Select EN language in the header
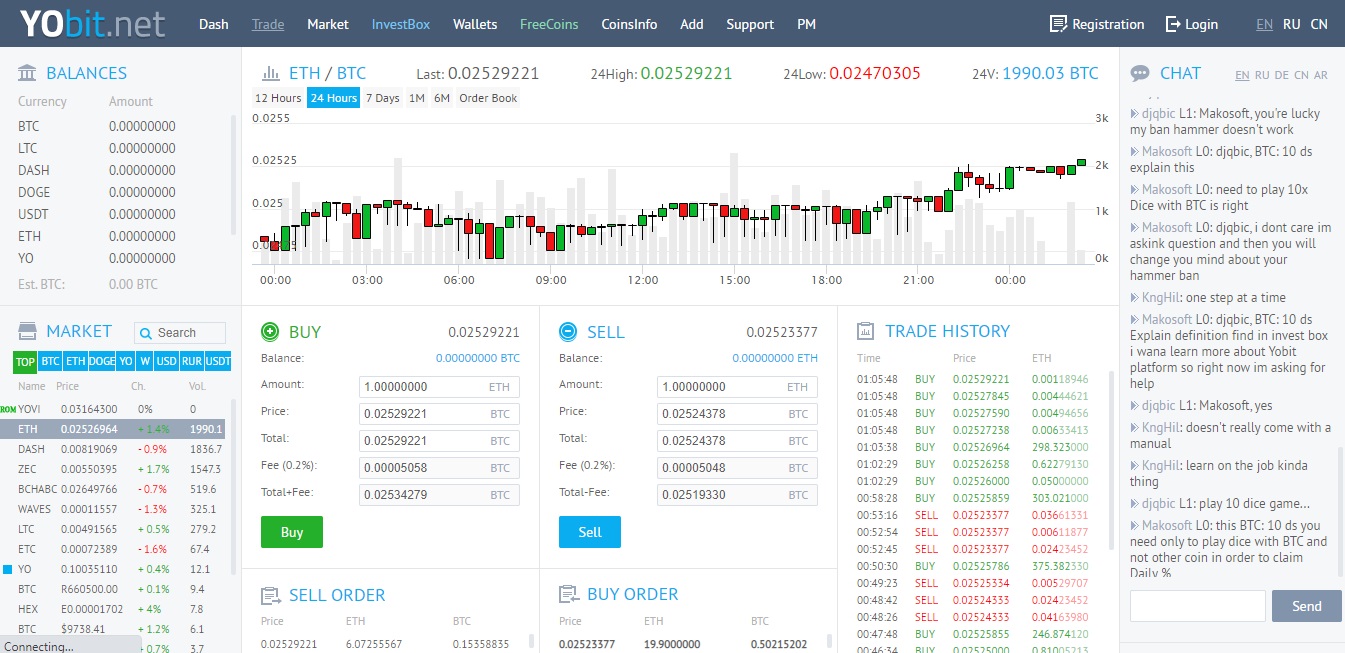Viewport: 1345px width, 653px height. 1264,24
